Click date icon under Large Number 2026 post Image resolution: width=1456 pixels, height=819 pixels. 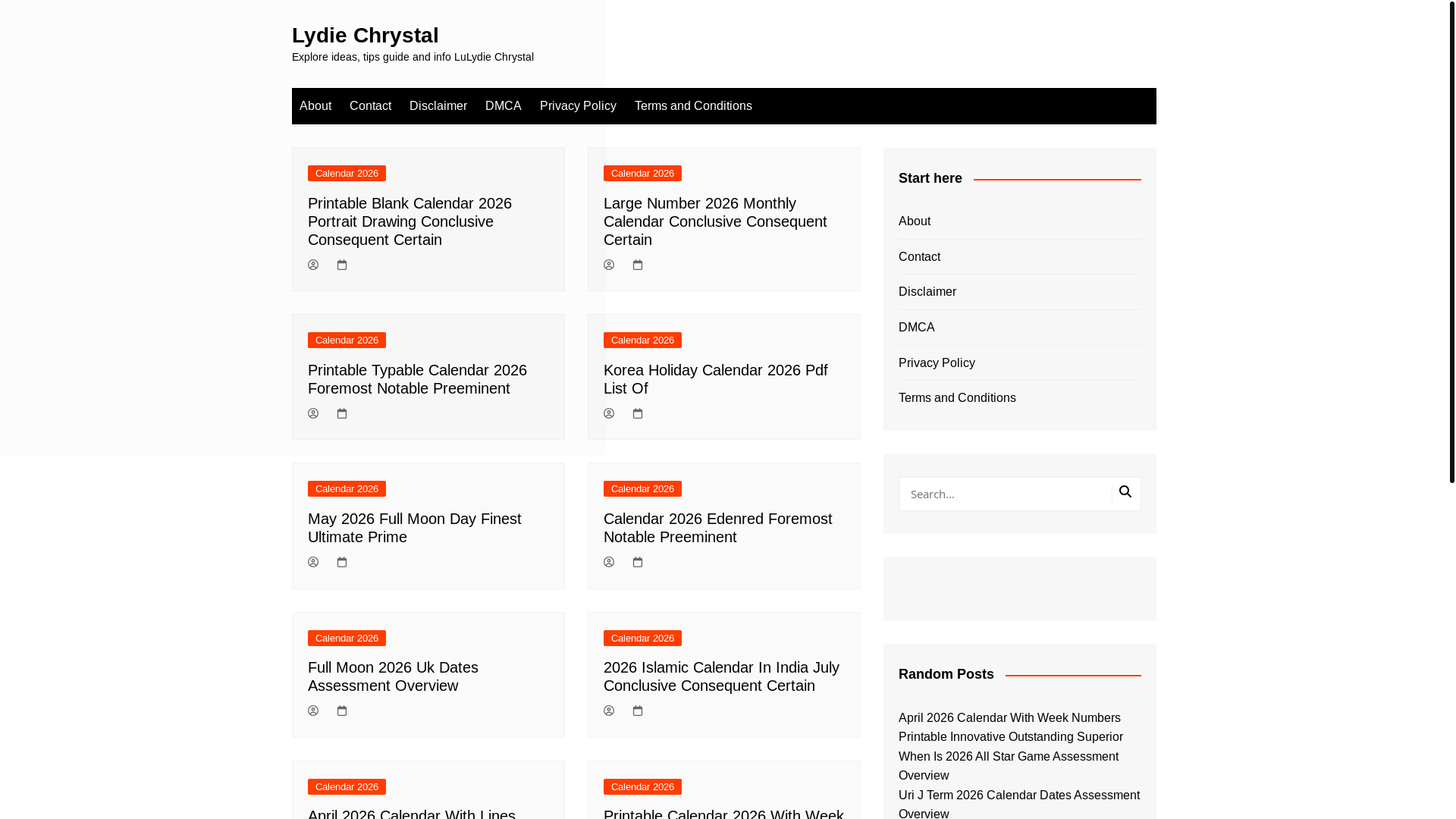[x=638, y=265]
